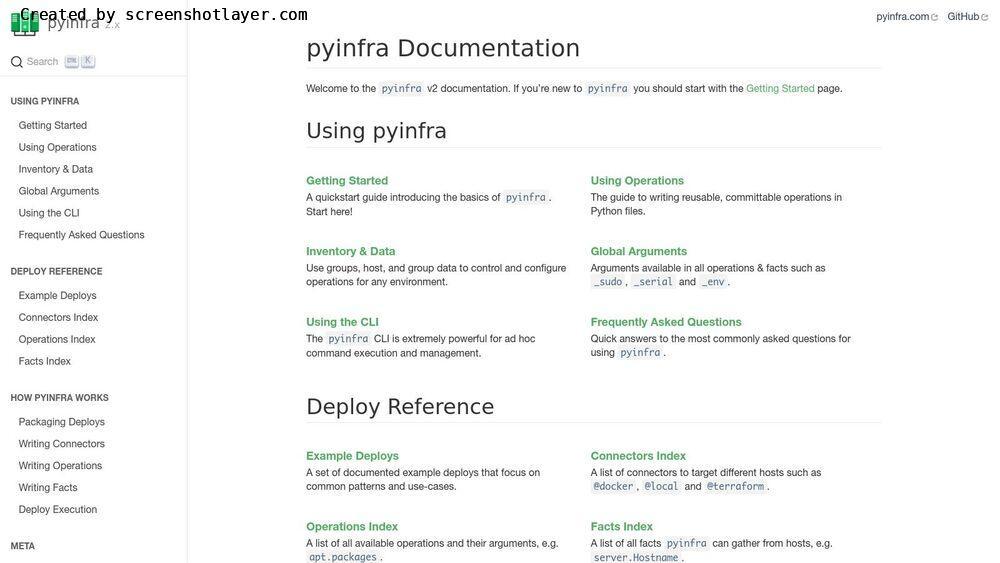
Task: Go to Inventory & Data sidebar item
Action: pyautogui.click(x=55, y=169)
